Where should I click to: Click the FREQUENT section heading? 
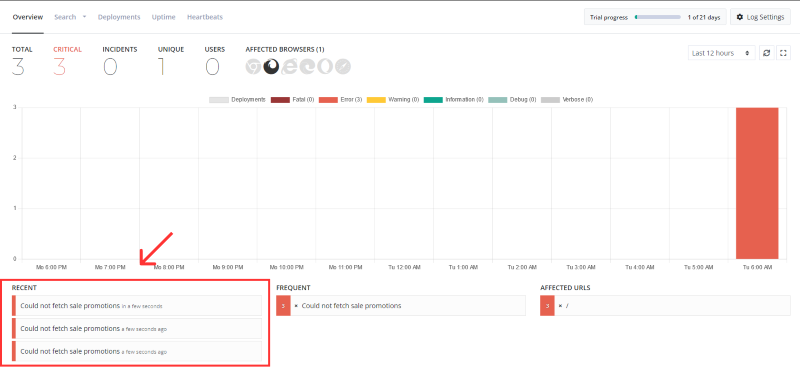(x=293, y=288)
